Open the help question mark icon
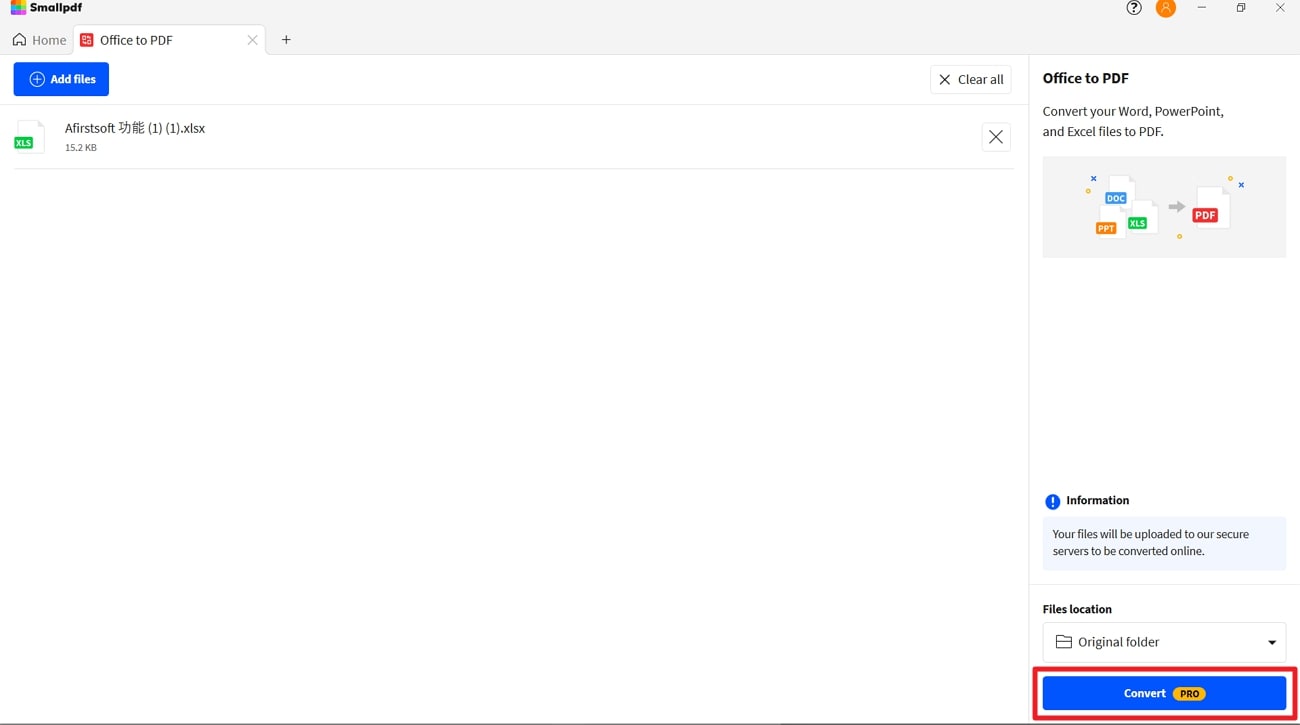Viewport: 1300px width, 725px height. pyautogui.click(x=1134, y=8)
